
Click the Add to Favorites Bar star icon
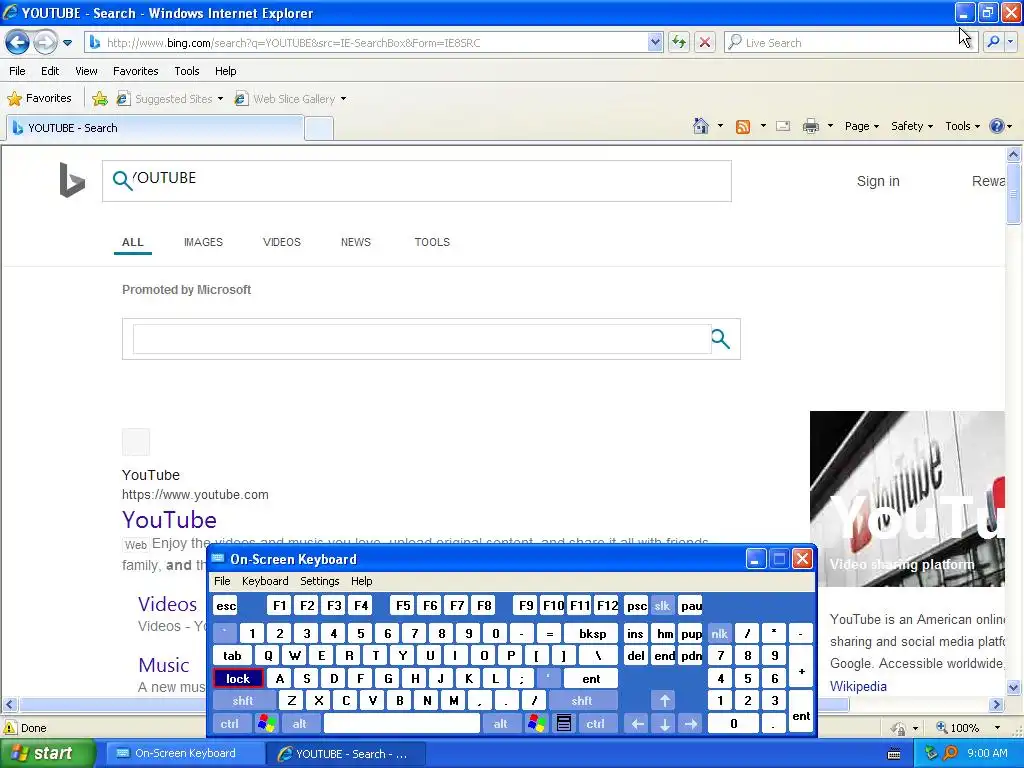100,99
